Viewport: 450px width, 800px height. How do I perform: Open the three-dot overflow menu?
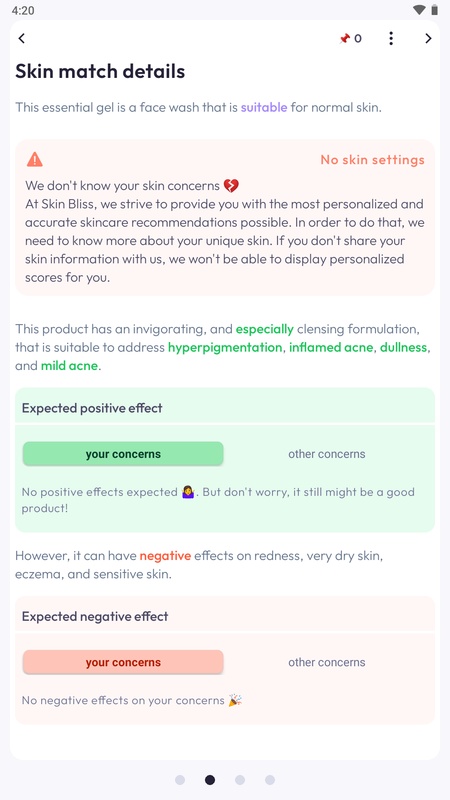pyautogui.click(x=391, y=38)
